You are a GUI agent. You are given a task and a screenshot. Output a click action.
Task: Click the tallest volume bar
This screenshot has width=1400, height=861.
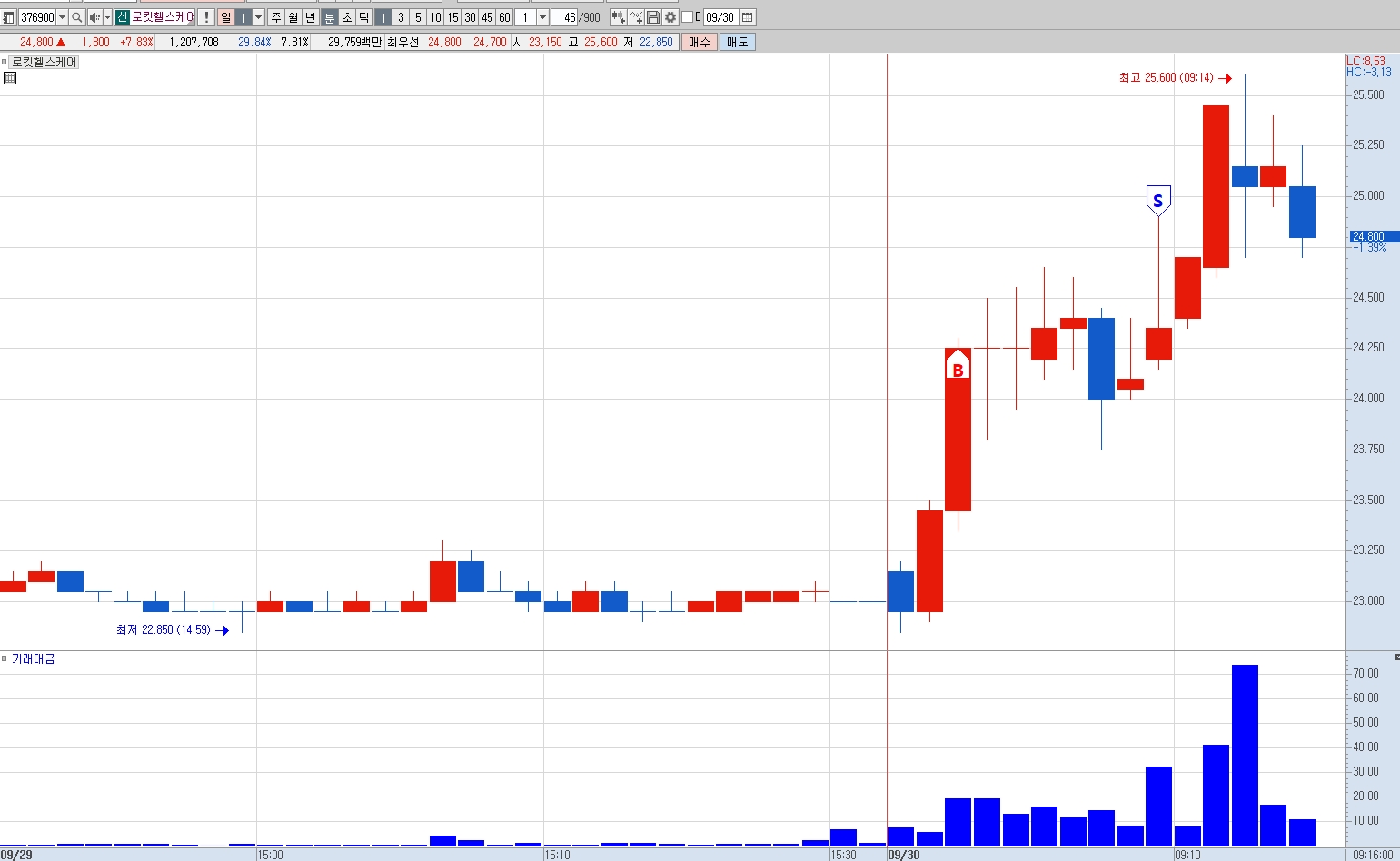(1245, 756)
